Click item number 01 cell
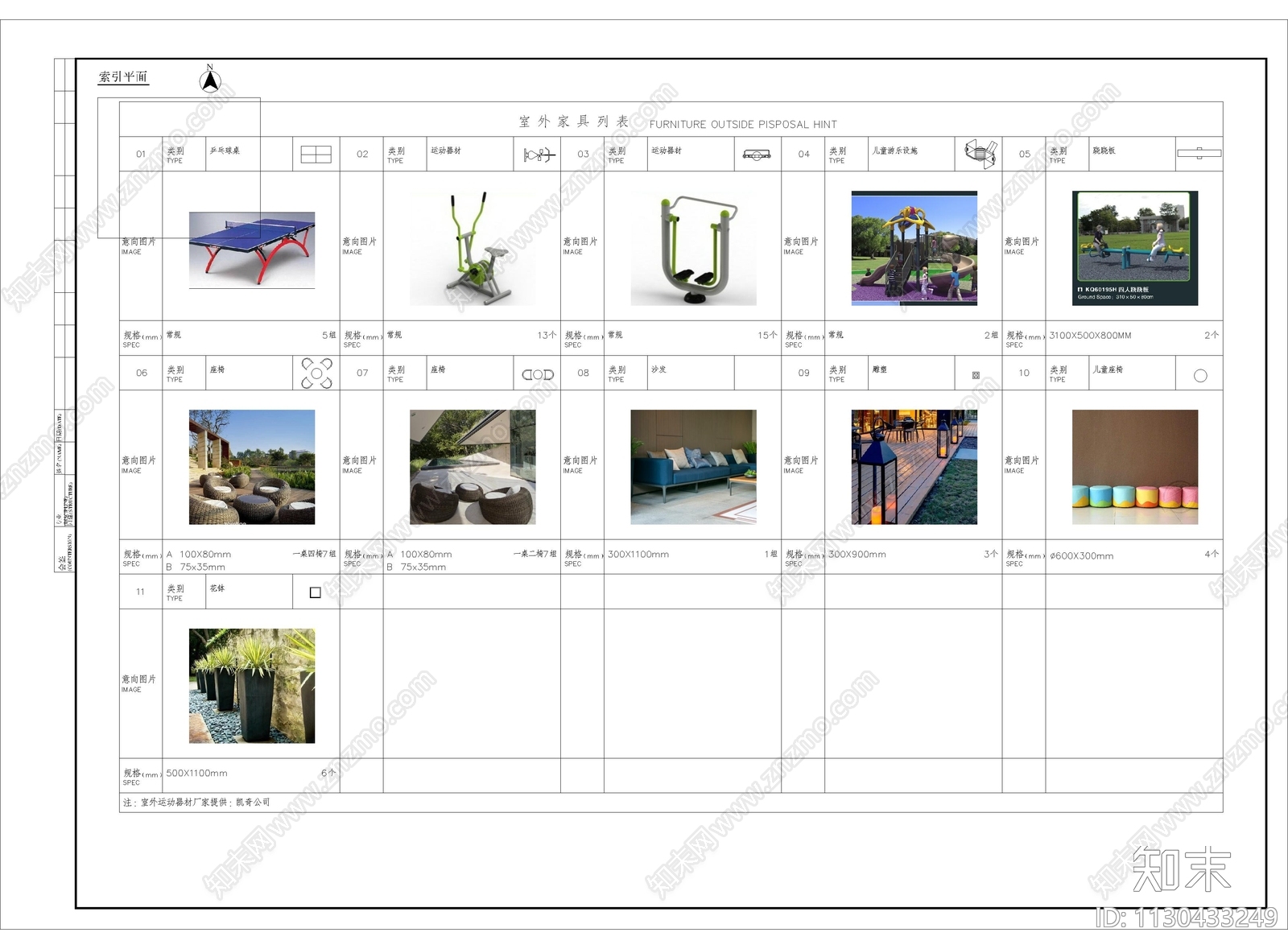The width and height of the screenshot is (1288, 949). 141,154
